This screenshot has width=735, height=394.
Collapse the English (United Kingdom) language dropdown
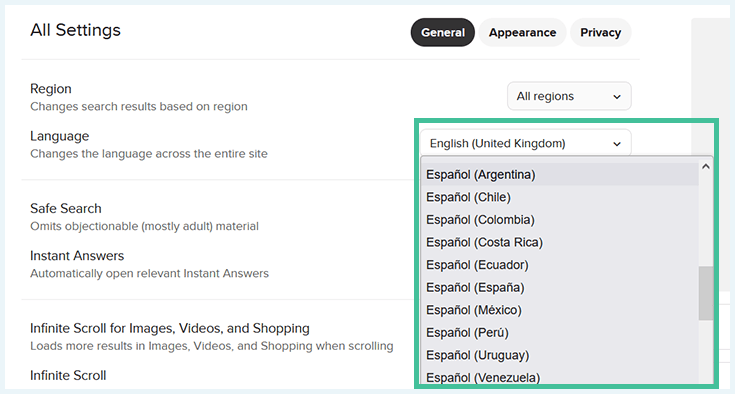pyautogui.click(x=525, y=143)
